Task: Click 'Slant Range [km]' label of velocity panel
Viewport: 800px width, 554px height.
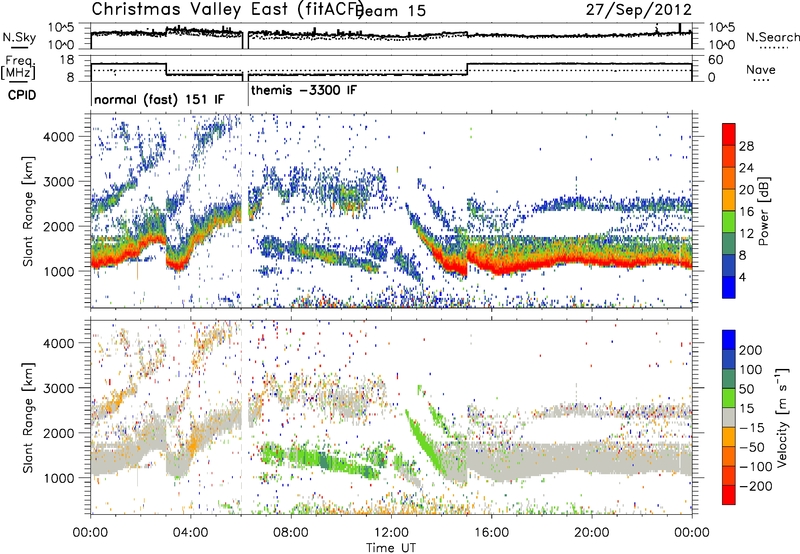Action: (x=28, y=418)
